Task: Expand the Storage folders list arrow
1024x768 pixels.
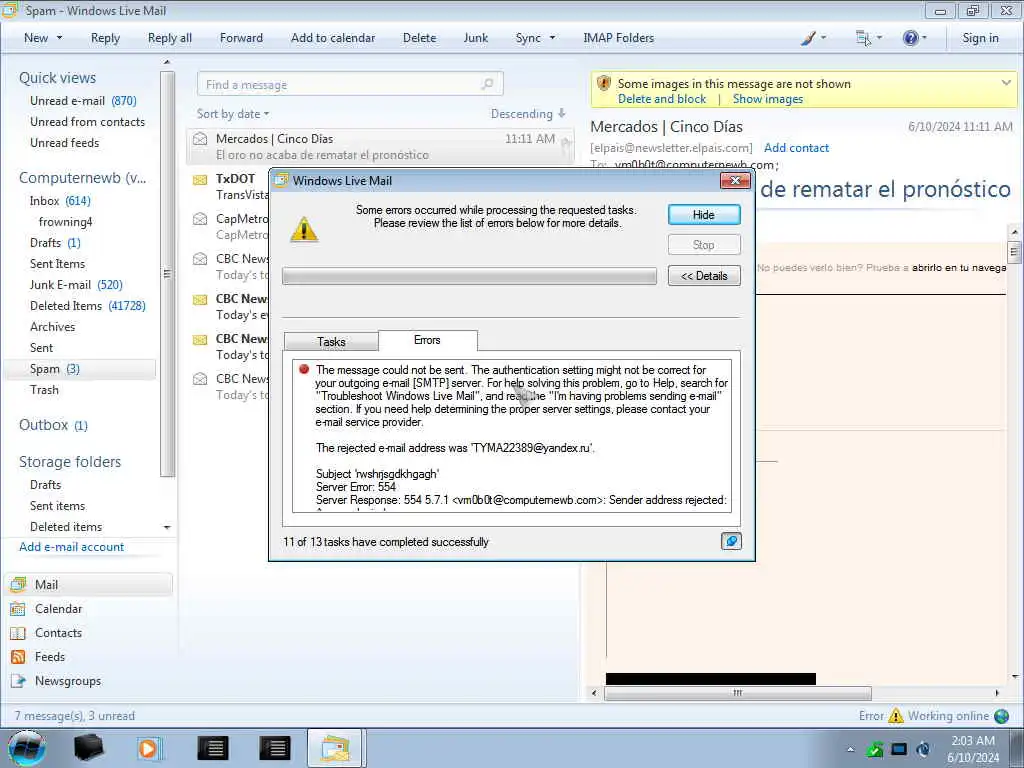Action: [167, 527]
